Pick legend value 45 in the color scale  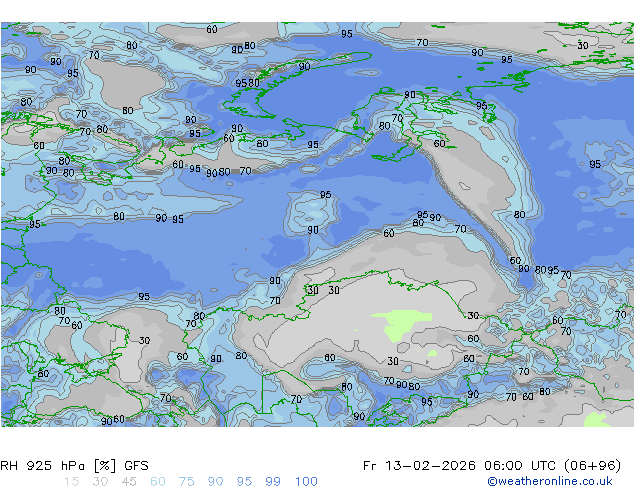tap(129, 482)
